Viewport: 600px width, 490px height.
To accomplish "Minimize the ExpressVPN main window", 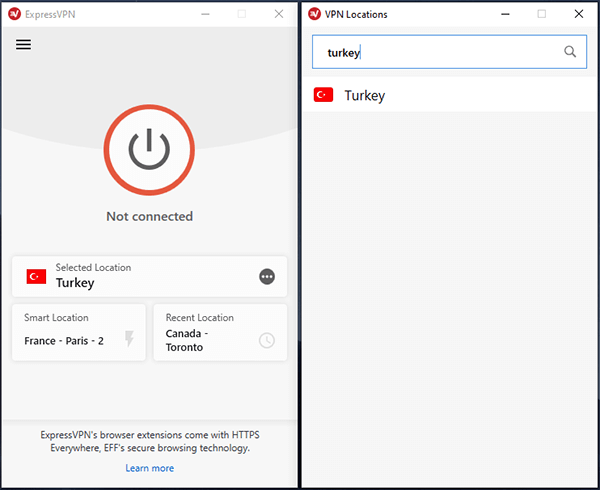I will coord(205,14).
